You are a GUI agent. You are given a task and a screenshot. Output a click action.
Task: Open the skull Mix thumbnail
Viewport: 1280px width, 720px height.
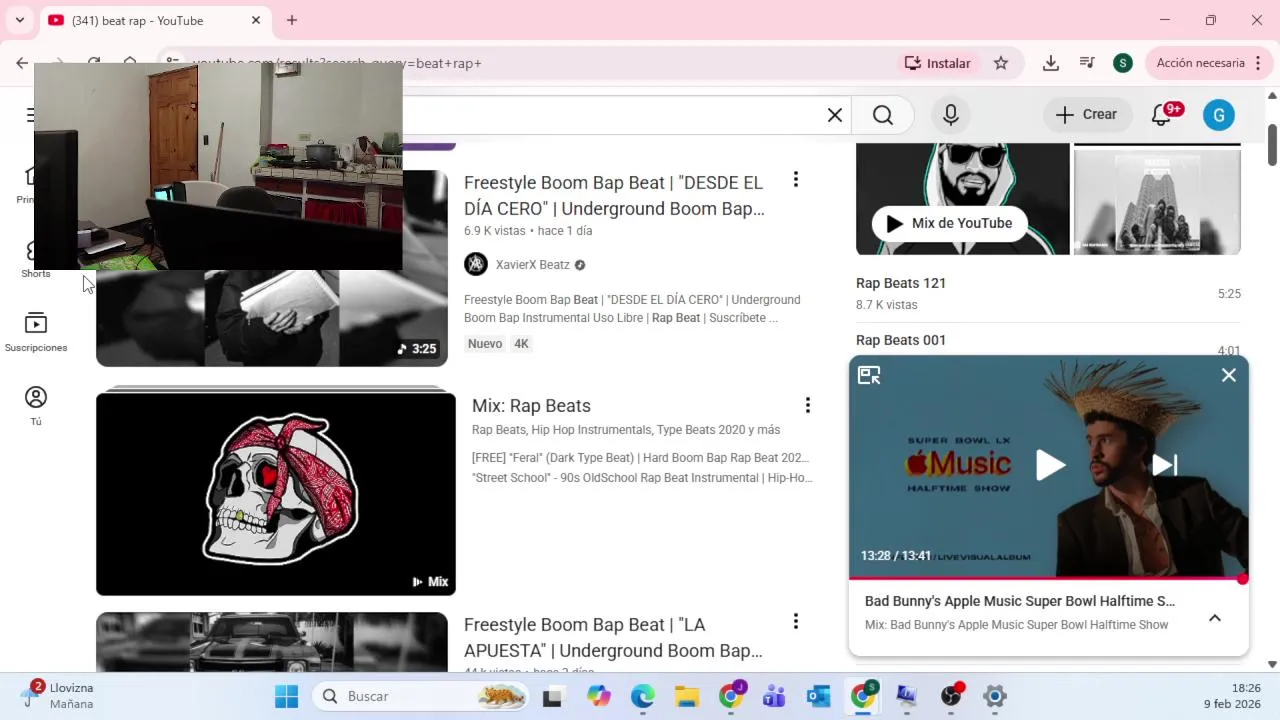point(276,494)
